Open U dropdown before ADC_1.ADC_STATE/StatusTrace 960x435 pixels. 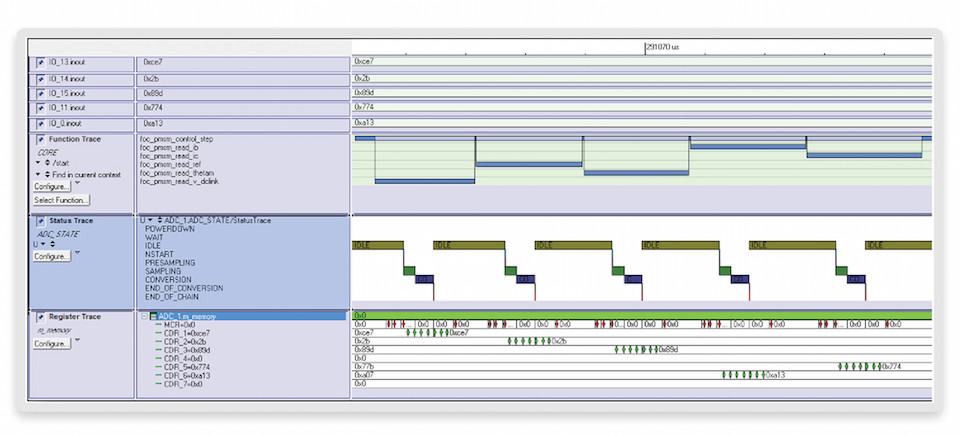[x=148, y=221]
